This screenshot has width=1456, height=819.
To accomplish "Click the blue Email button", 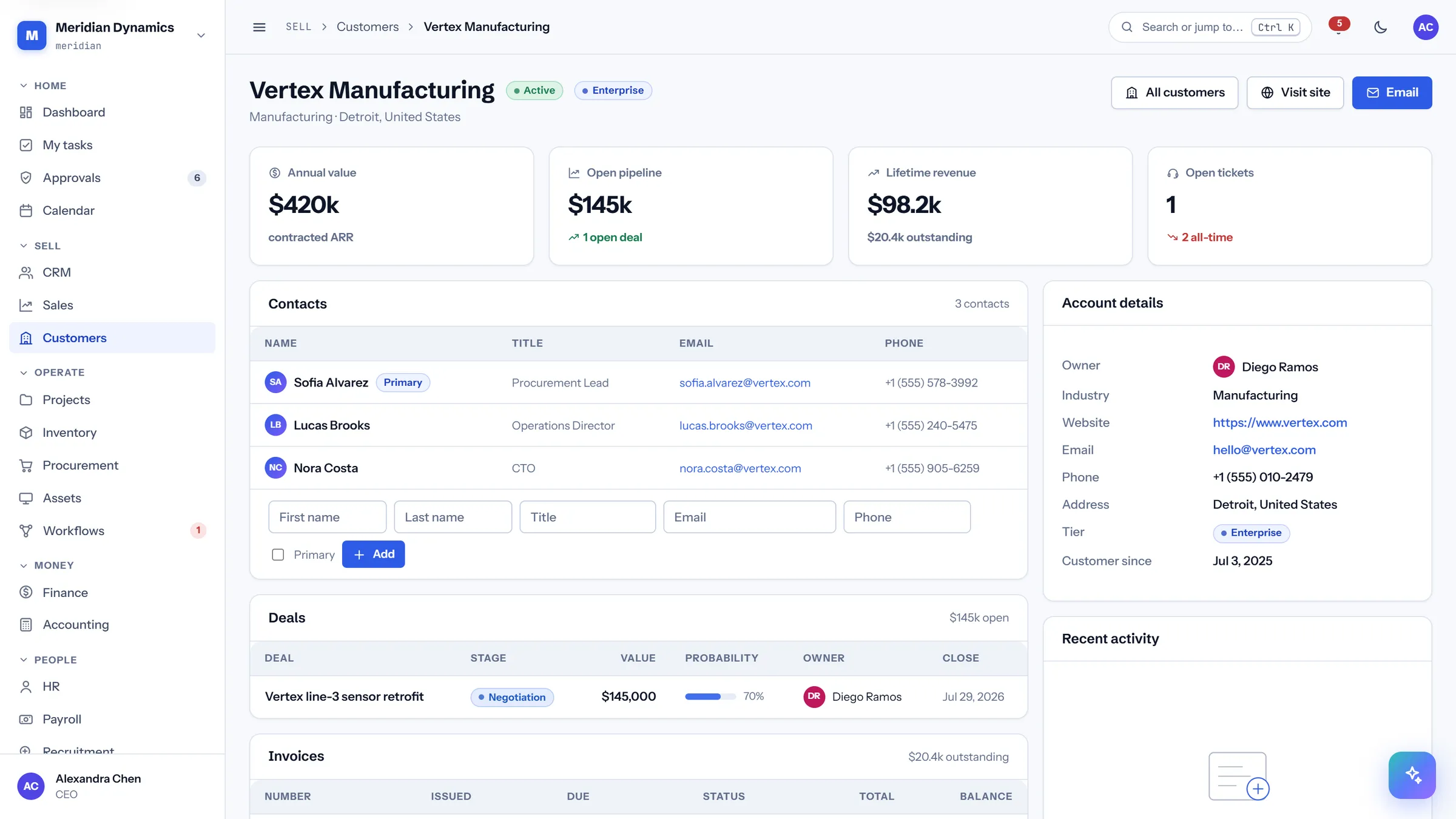I will click(x=1392, y=93).
